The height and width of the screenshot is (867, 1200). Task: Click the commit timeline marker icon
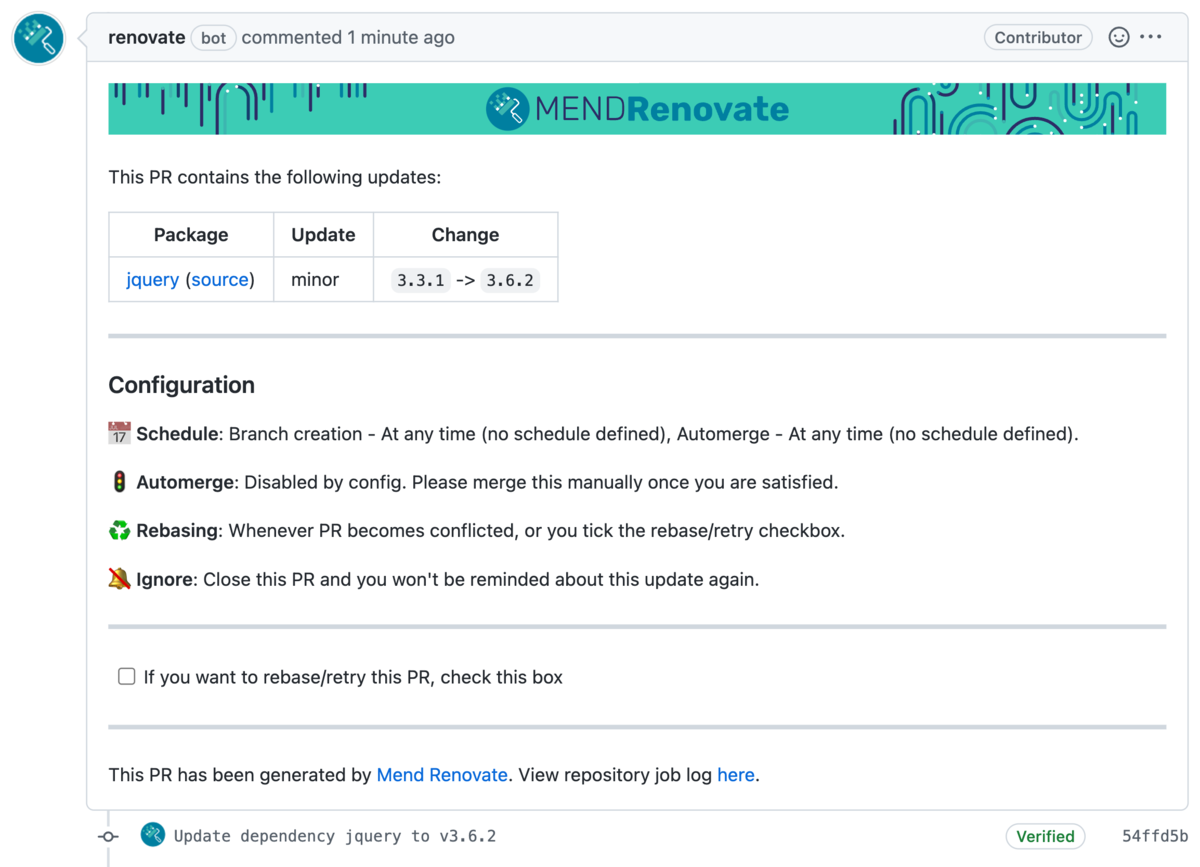click(x=108, y=836)
